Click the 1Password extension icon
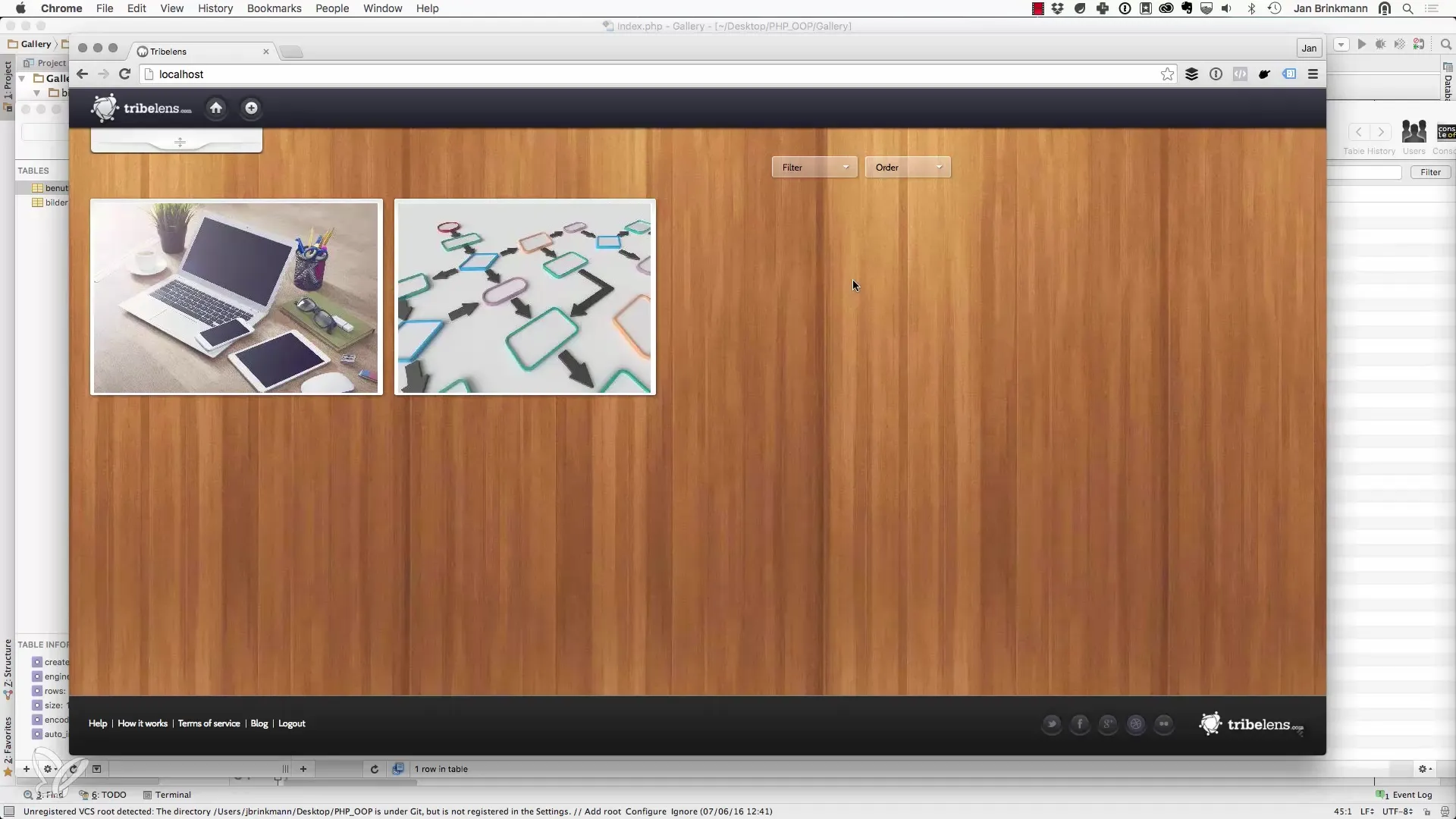This screenshot has height=819, width=1456. (1216, 74)
